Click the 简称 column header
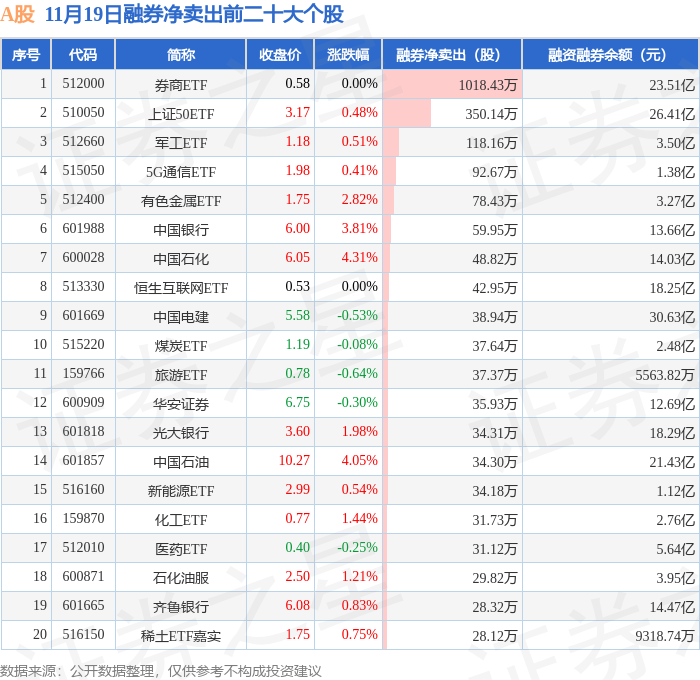The width and height of the screenshot is (700, 680). (x=180, y=55)
